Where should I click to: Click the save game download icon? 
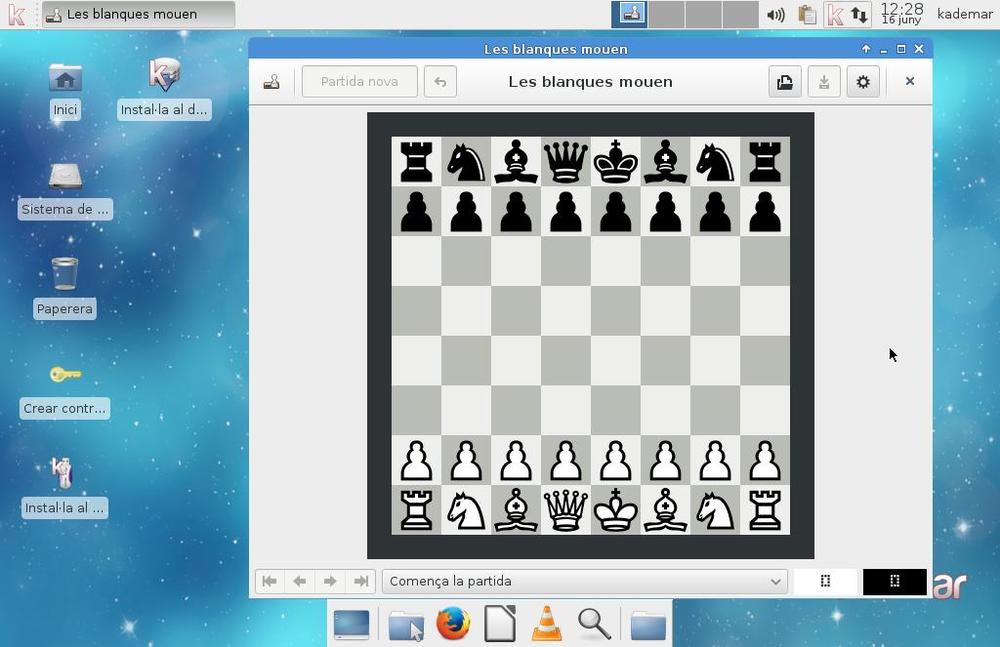coord(824,82)
